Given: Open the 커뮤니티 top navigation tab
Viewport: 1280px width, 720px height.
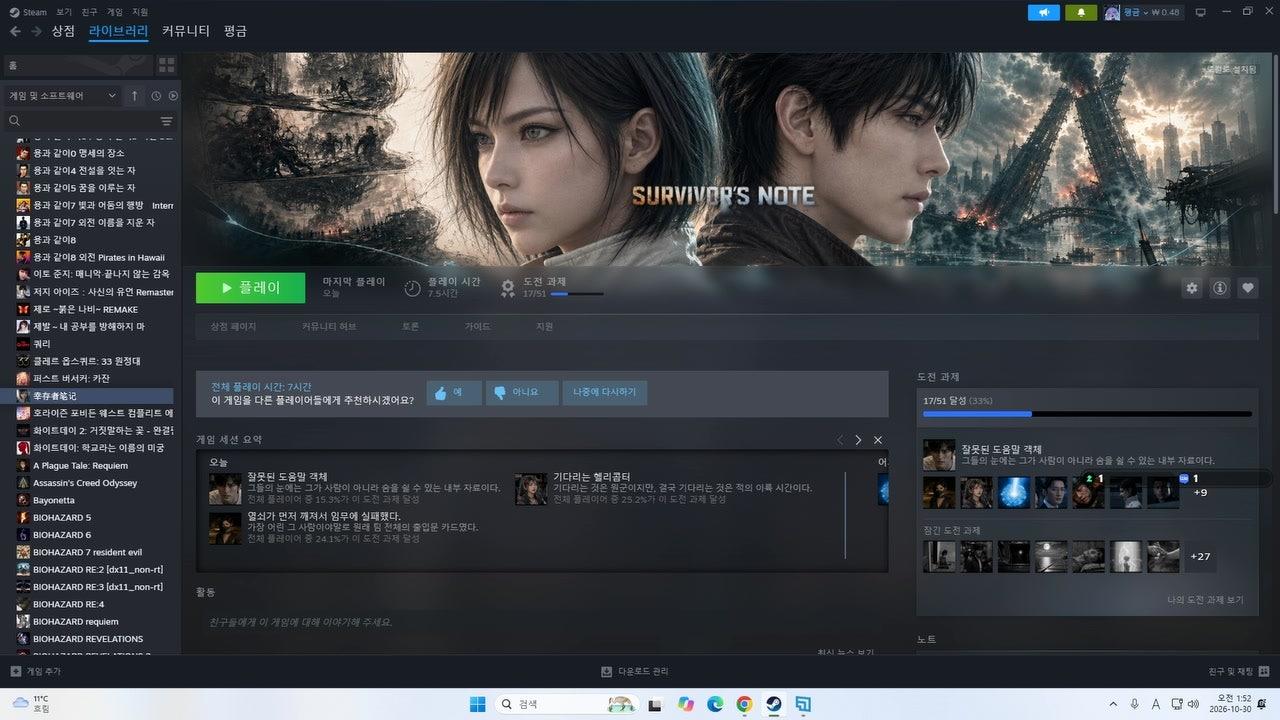Looking at the screenshot, I should [x=185, y=31].
